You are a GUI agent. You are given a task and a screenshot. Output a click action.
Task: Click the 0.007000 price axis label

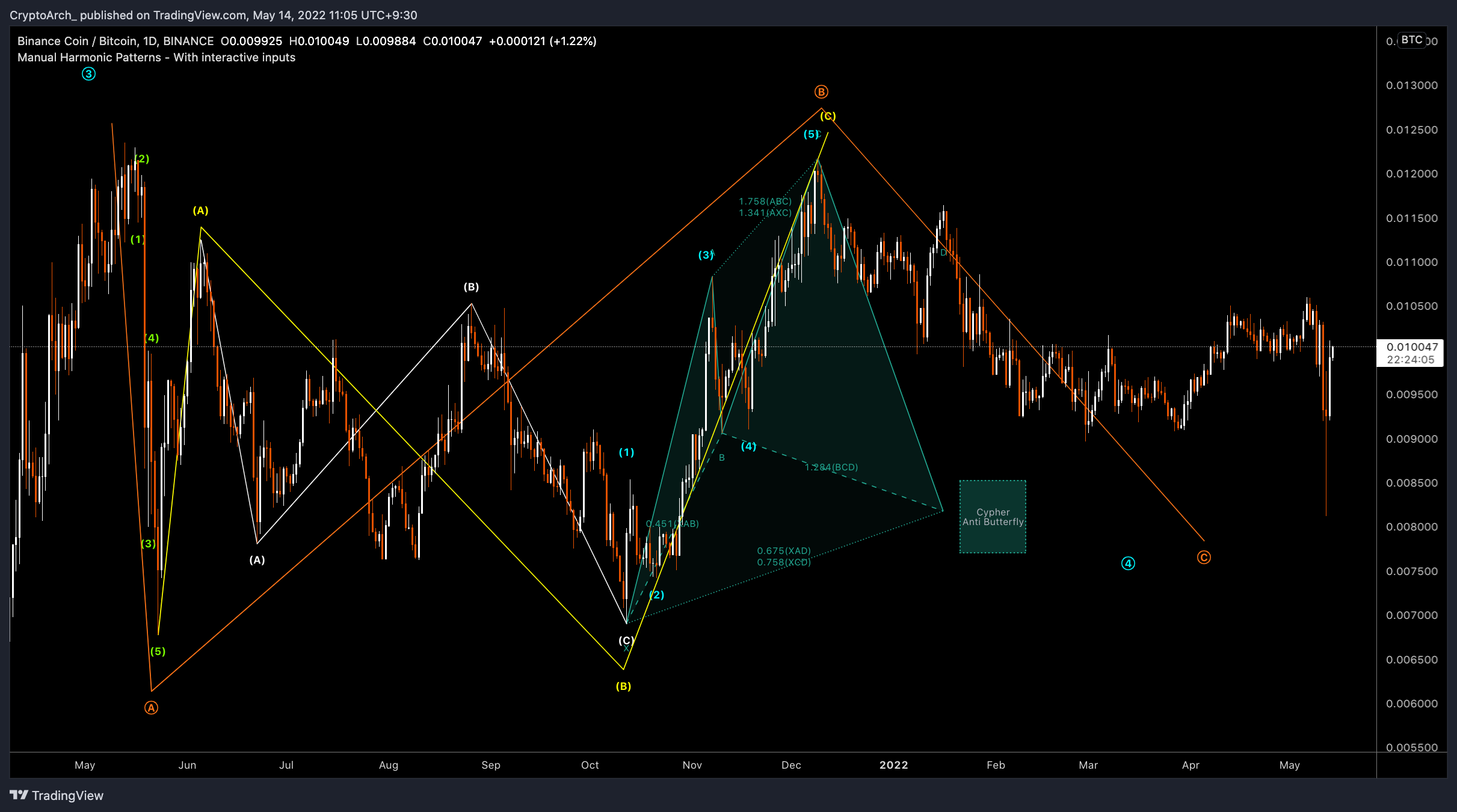(x=1411, y=615)
